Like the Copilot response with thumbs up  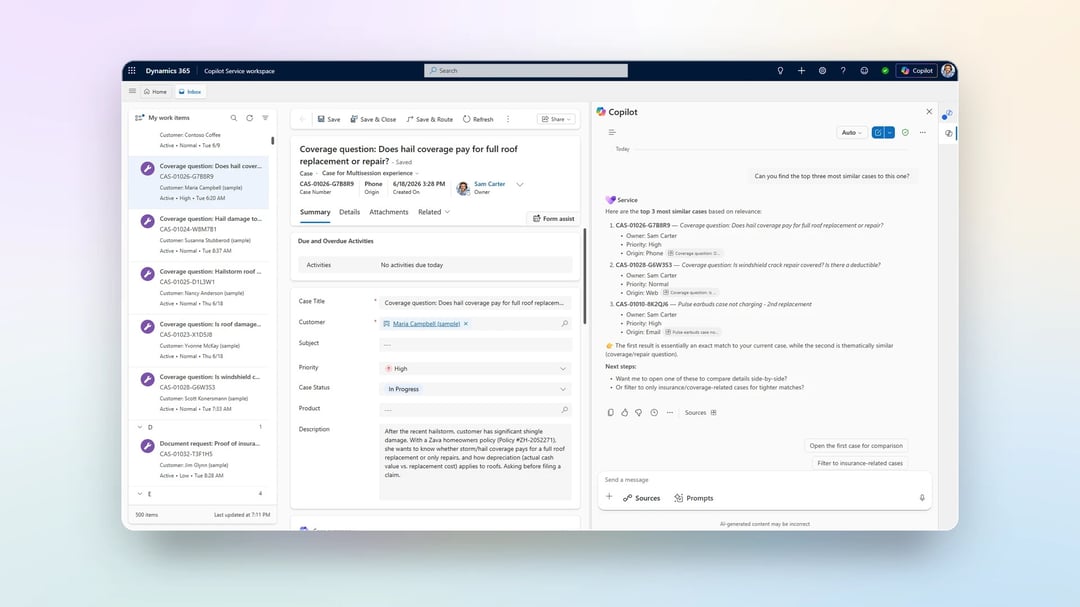click(625, 413)
